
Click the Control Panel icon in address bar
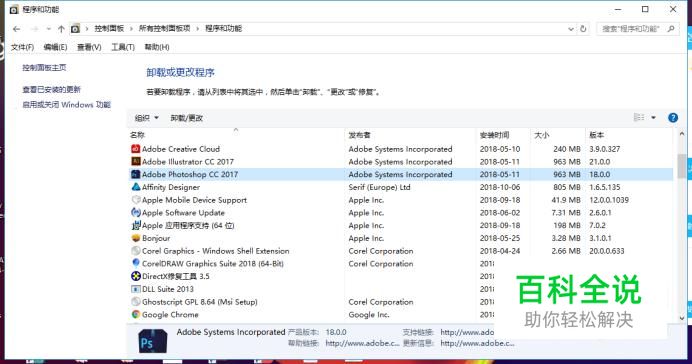75,29
